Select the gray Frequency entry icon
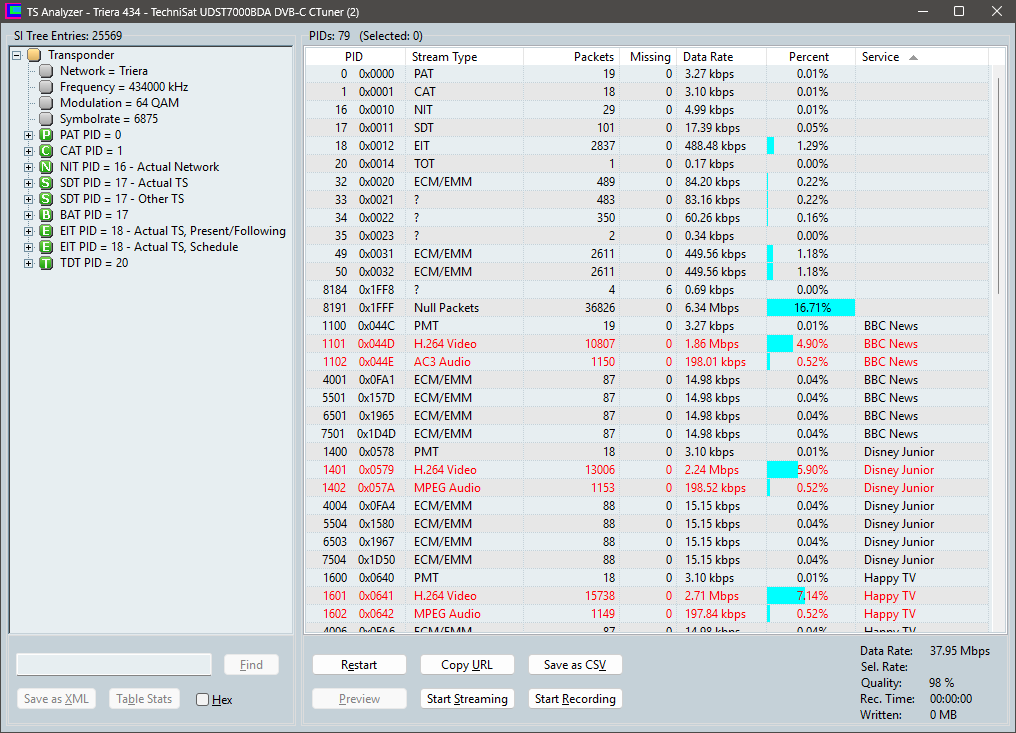The width and height of the screenshot is (1016, 733). click(x=46, y=87)
